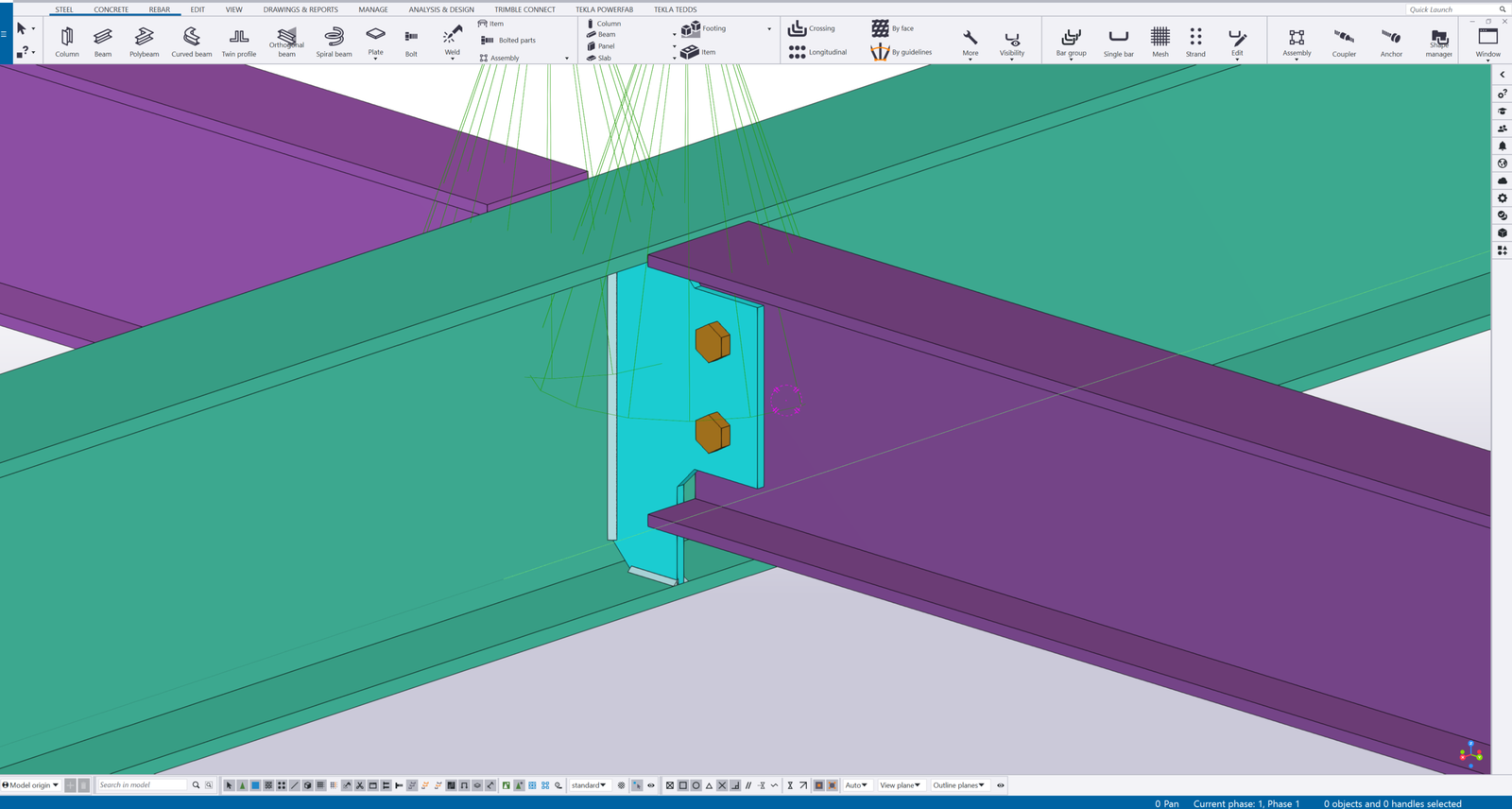Click the concrete Slab button
This screenshot has height=809, width=1512.
[x=599, y=58]
